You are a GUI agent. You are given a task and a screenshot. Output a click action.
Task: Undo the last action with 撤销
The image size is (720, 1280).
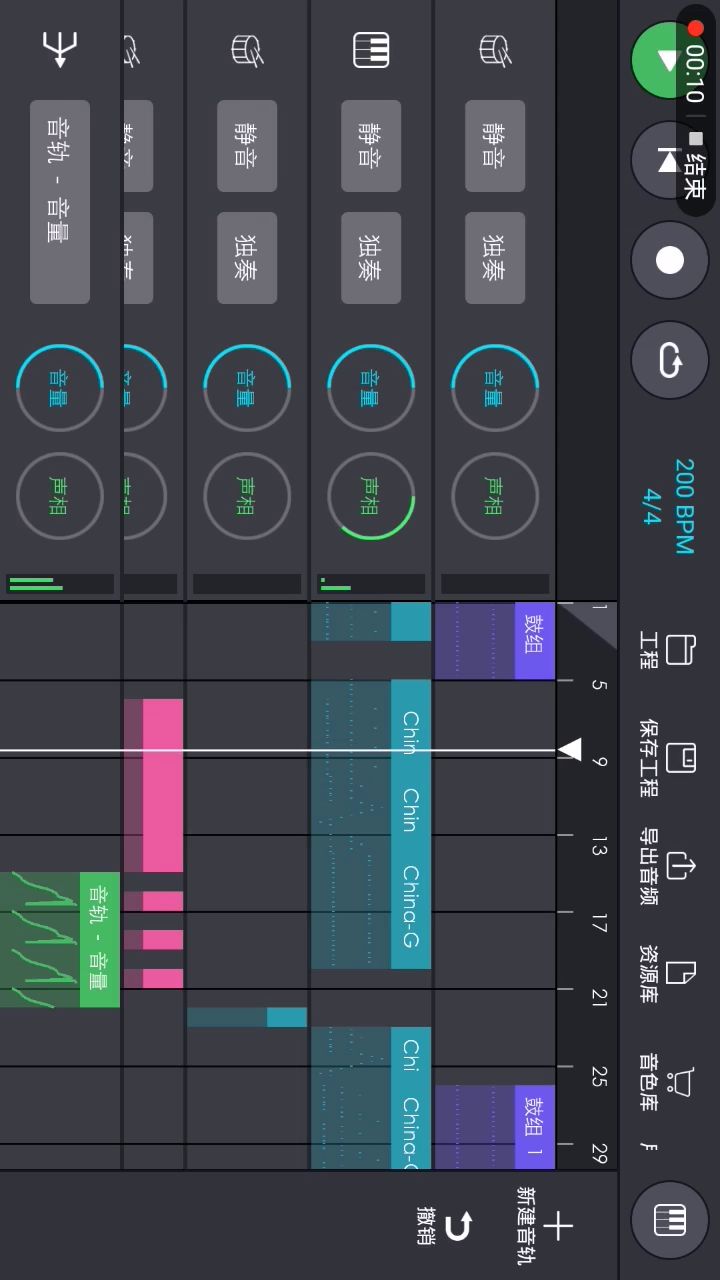[444, 1226]
